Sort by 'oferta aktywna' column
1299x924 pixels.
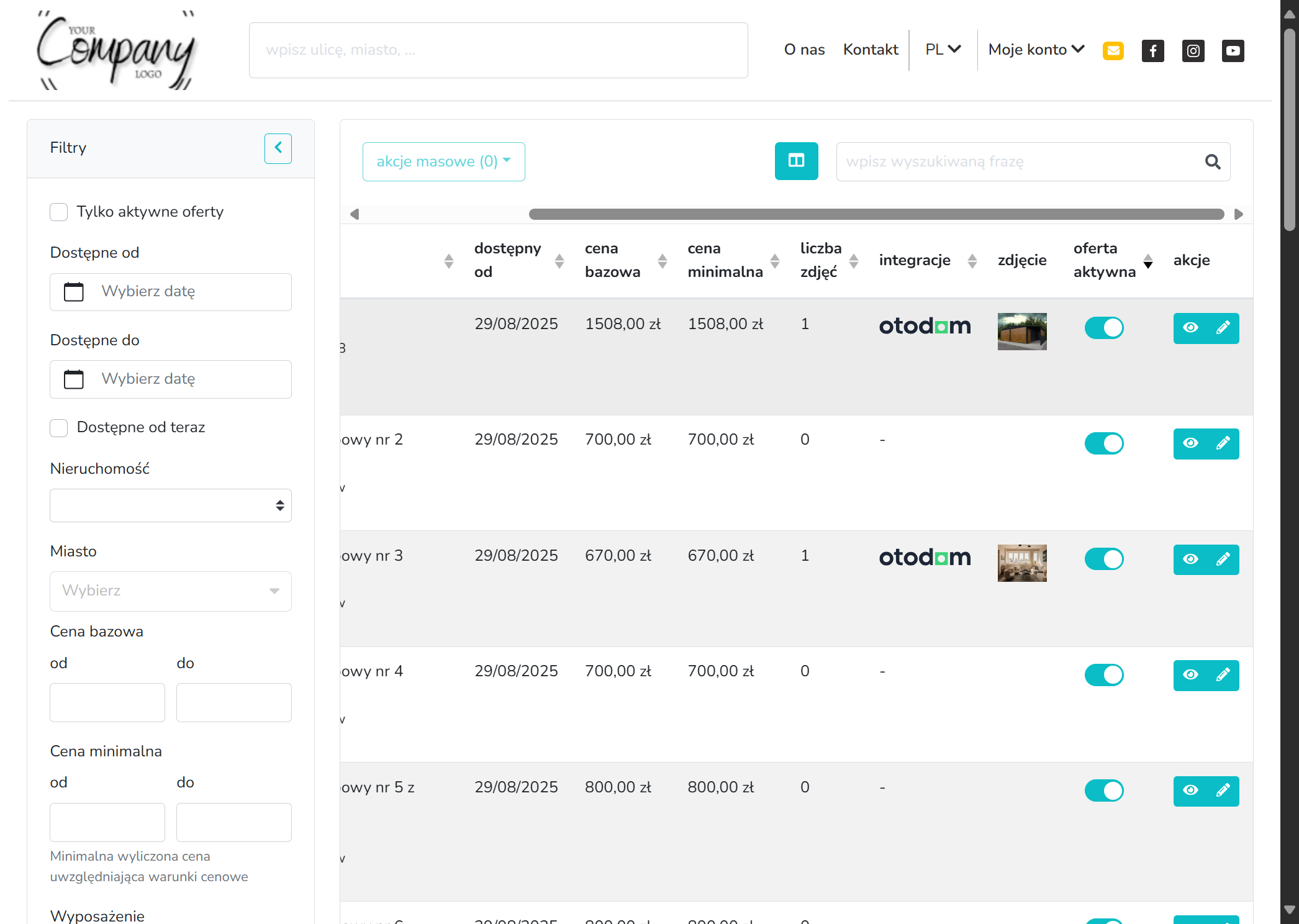(x=1113, y=260)
